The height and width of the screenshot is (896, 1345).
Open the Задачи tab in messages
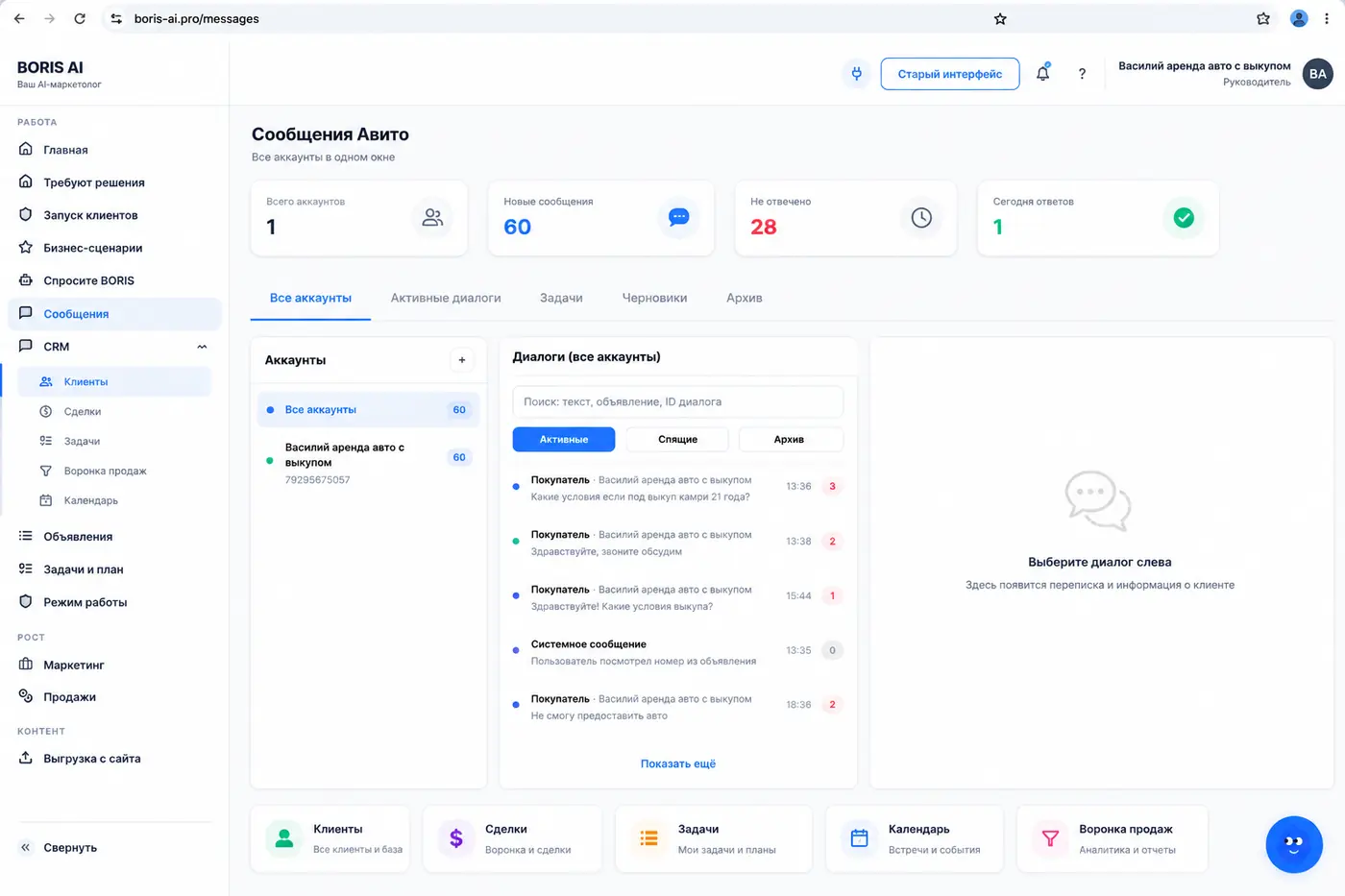[561, 298]
